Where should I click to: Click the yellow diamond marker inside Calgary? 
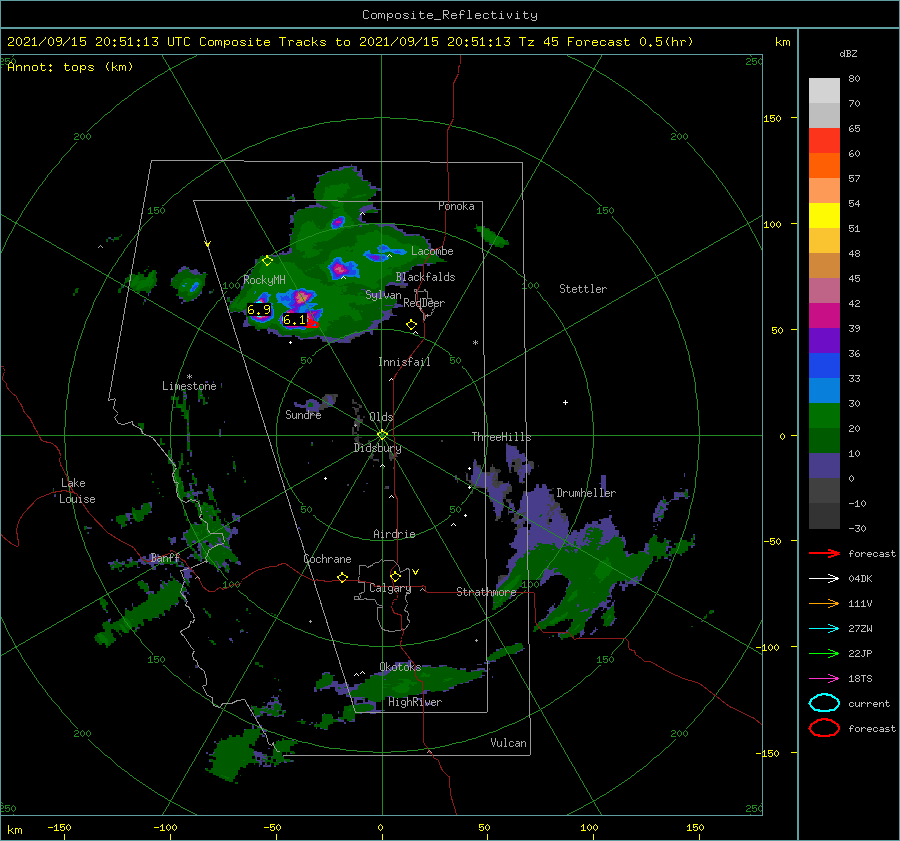point(395,576)
